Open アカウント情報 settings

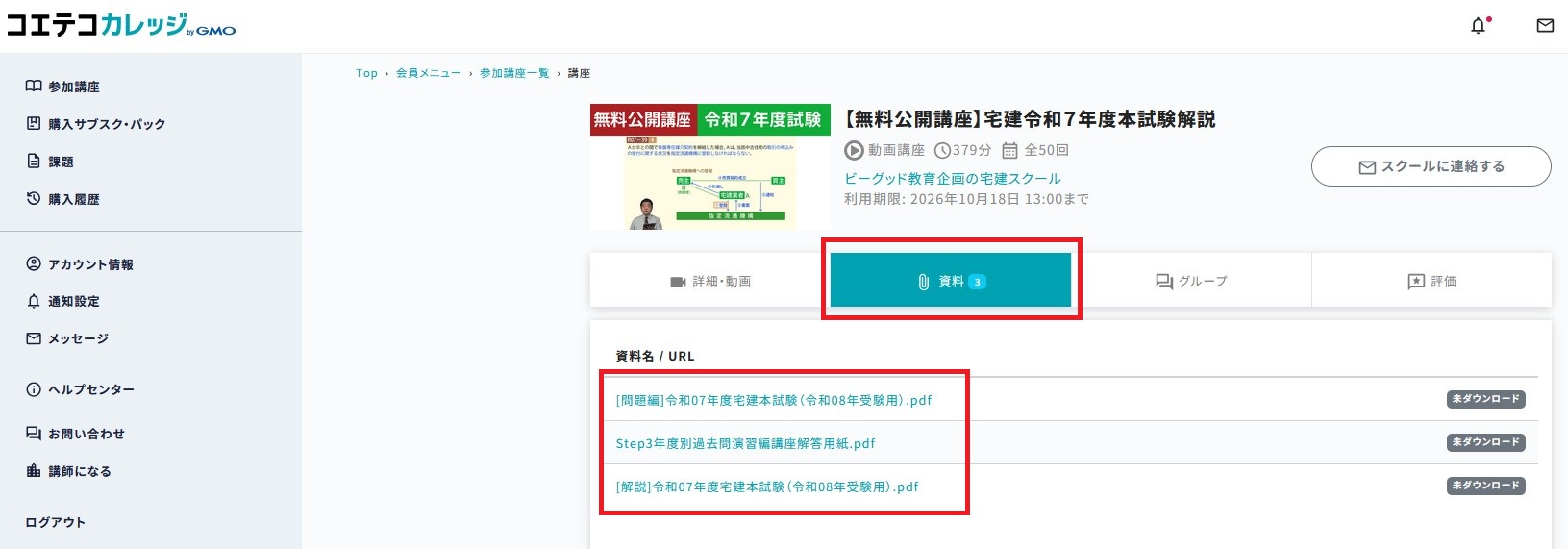(x=90, y=264)
